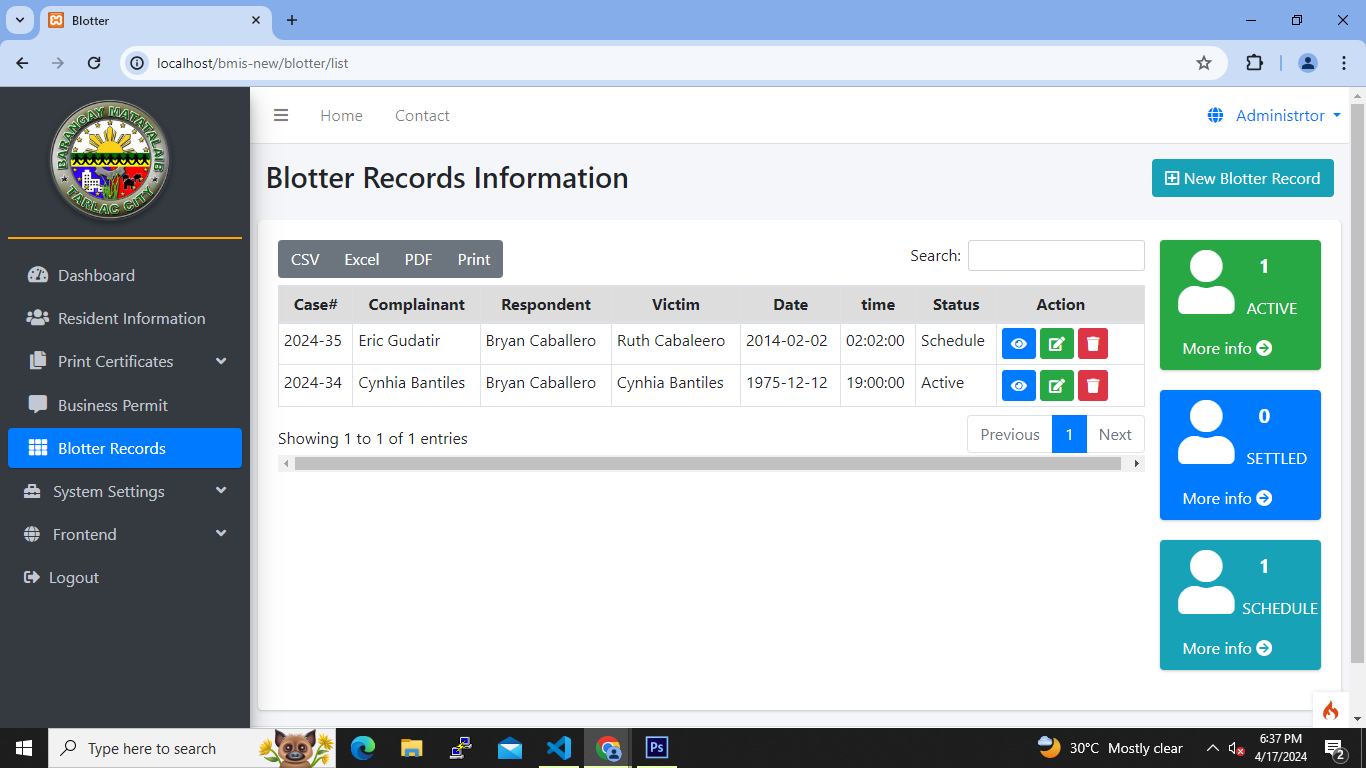Open Visual Studio Code from taskbar

point(559,748)
